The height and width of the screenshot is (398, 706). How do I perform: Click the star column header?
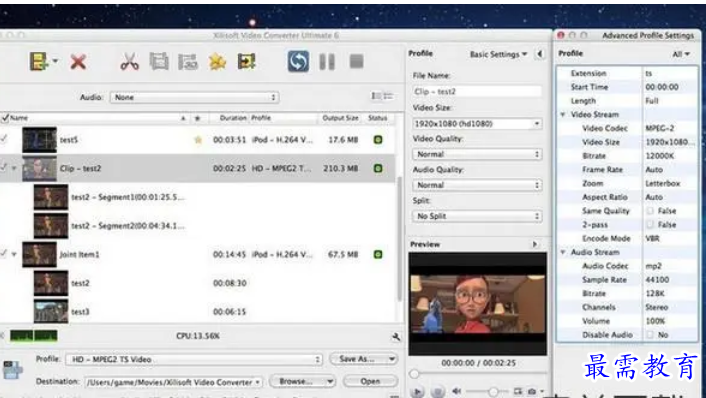[x=197, y=118]
